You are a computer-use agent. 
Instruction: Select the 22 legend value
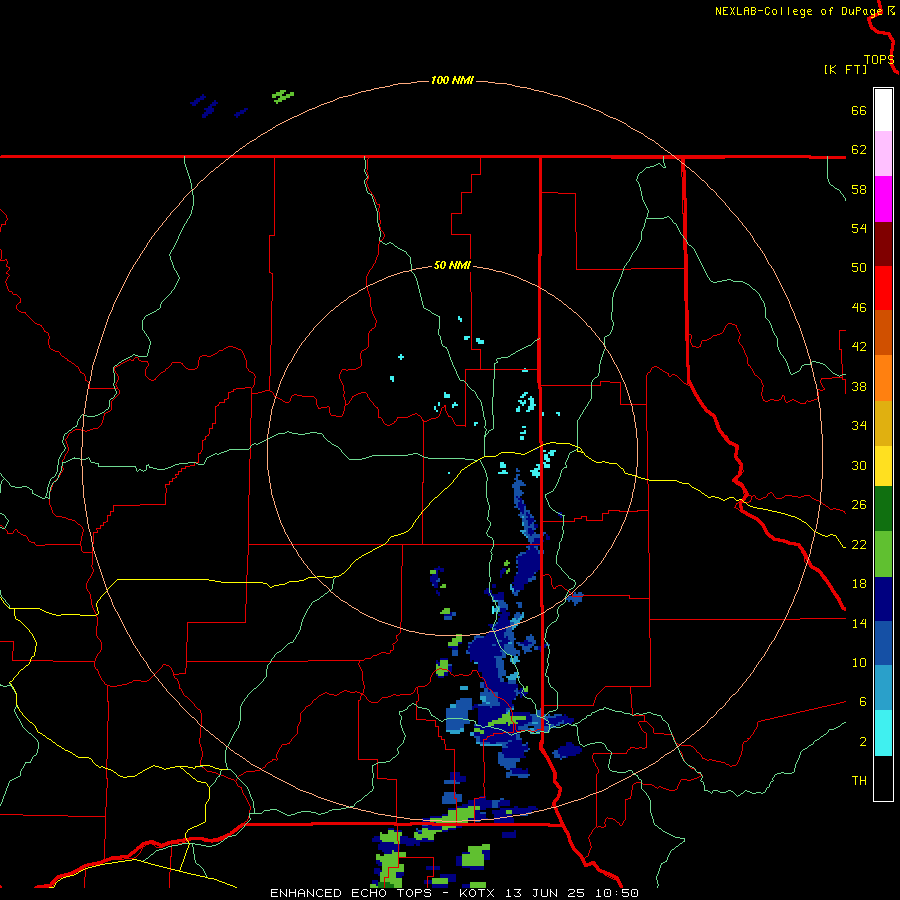(859, 545)
